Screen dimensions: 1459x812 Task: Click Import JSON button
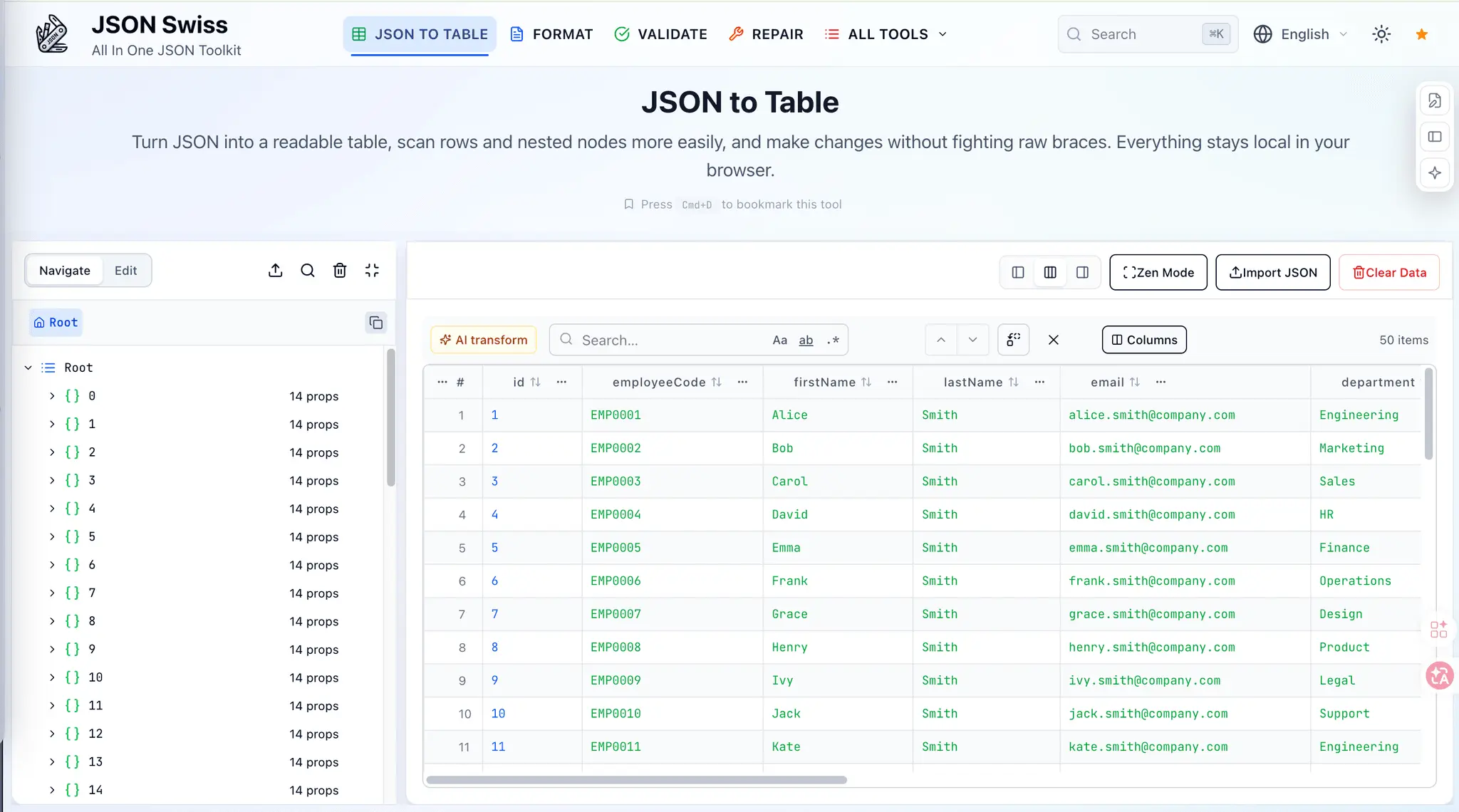point(1273,272)
